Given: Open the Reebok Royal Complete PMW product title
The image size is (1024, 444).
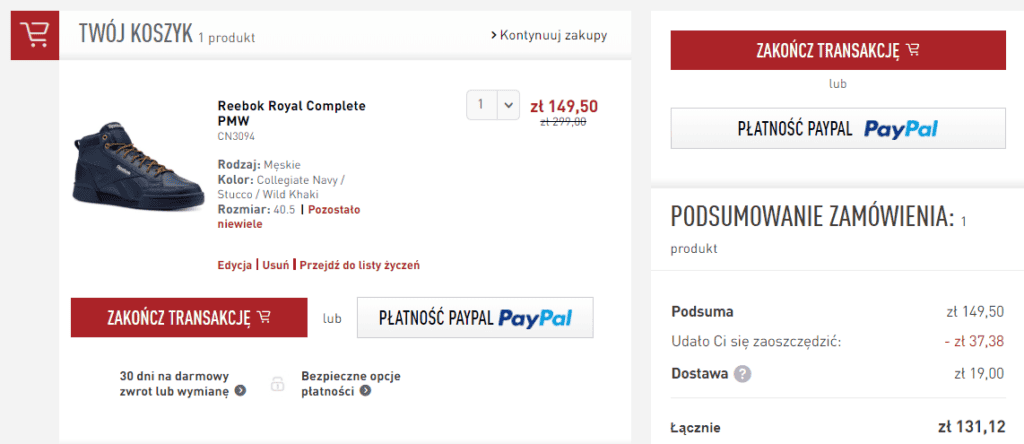Looking at the screenshot, I should [x=291, y=113].
